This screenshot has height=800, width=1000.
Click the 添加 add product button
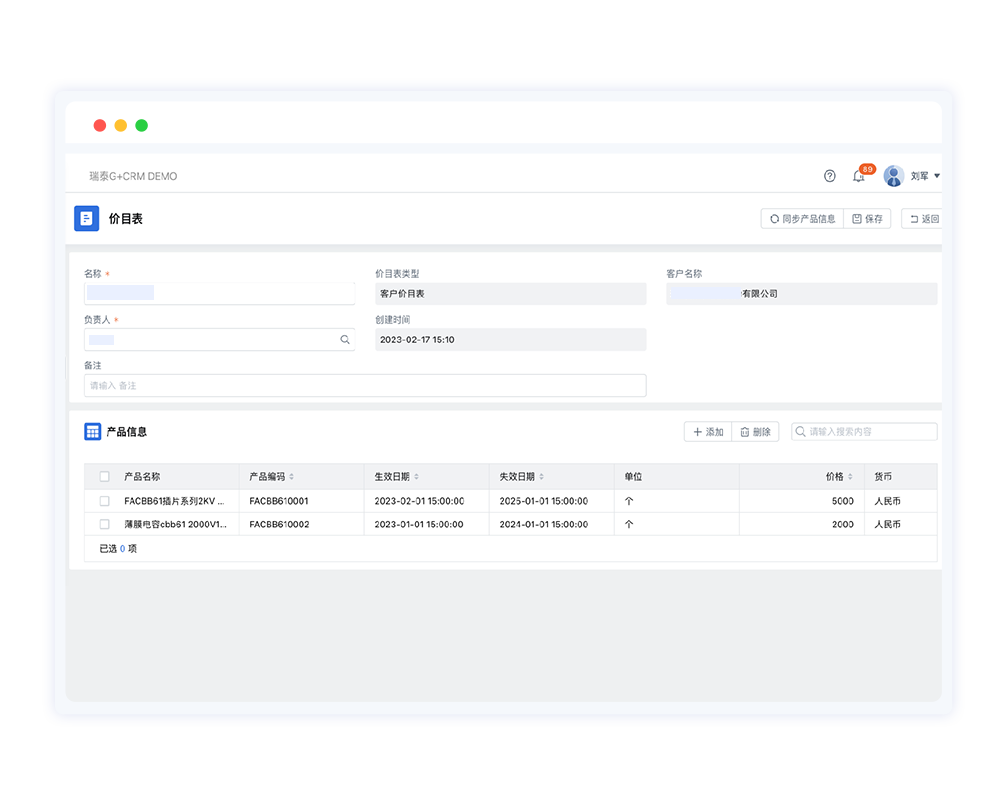pos(708,432)
